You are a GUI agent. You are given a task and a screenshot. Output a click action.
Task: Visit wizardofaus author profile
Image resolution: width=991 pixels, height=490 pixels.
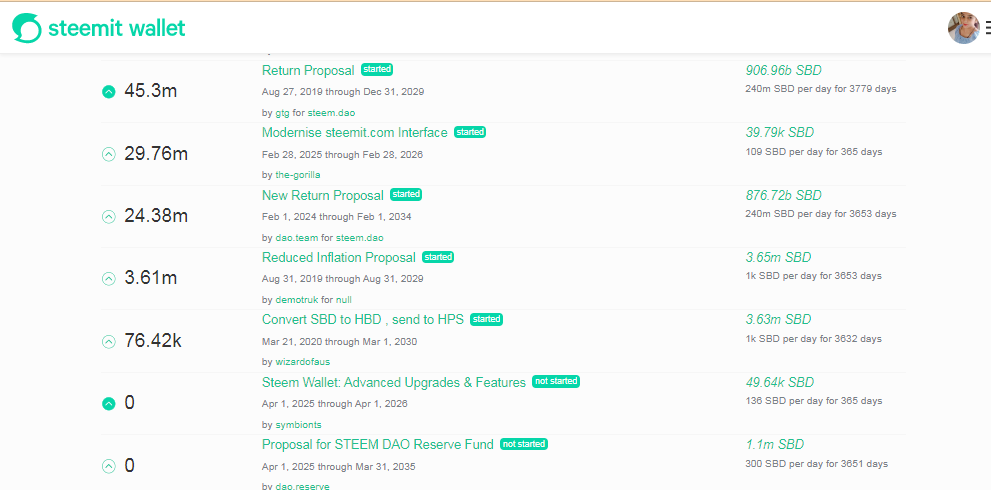[x=302, y=362]
